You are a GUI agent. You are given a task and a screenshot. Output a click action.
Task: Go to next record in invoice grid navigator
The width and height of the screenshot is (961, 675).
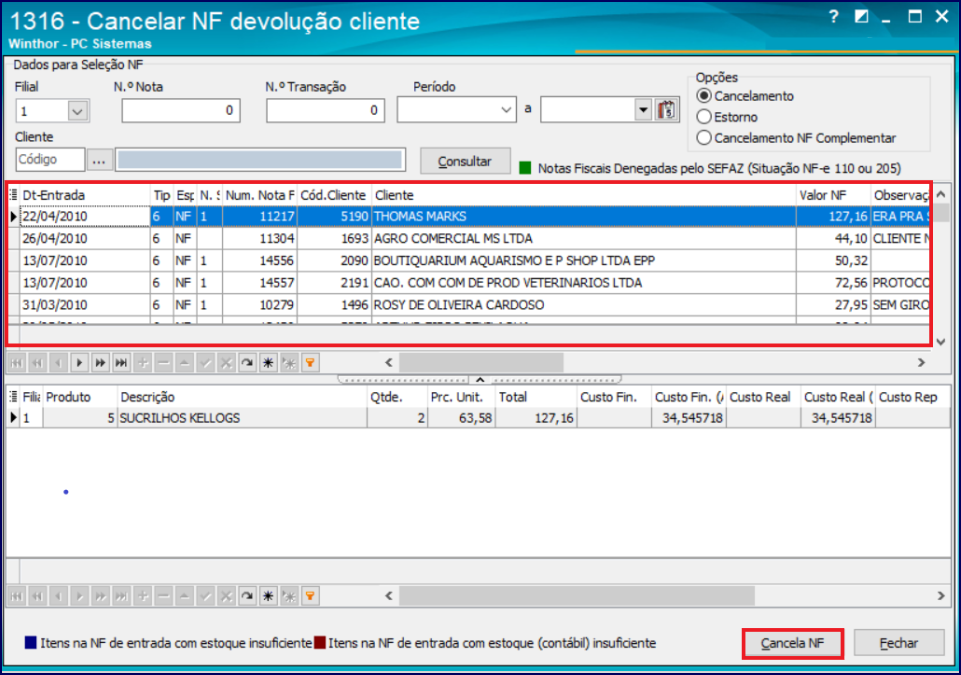coord(79,363)
